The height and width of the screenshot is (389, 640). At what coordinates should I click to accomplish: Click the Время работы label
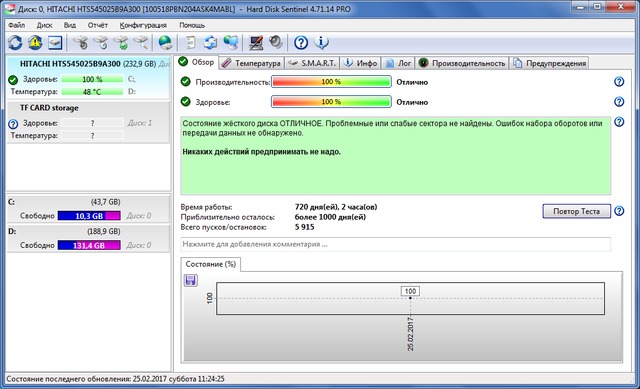coord(206,207)
